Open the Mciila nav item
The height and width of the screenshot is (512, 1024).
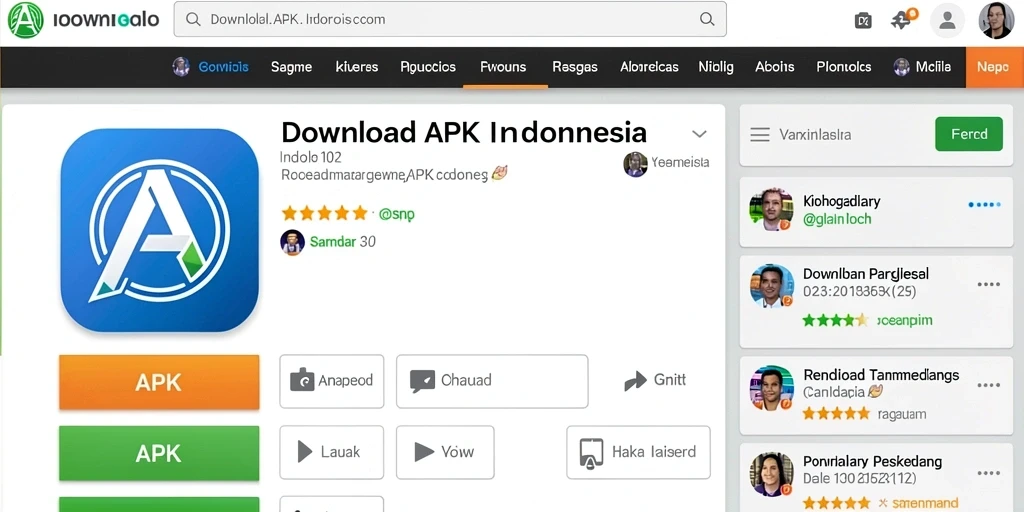click(x=922, y=67)
